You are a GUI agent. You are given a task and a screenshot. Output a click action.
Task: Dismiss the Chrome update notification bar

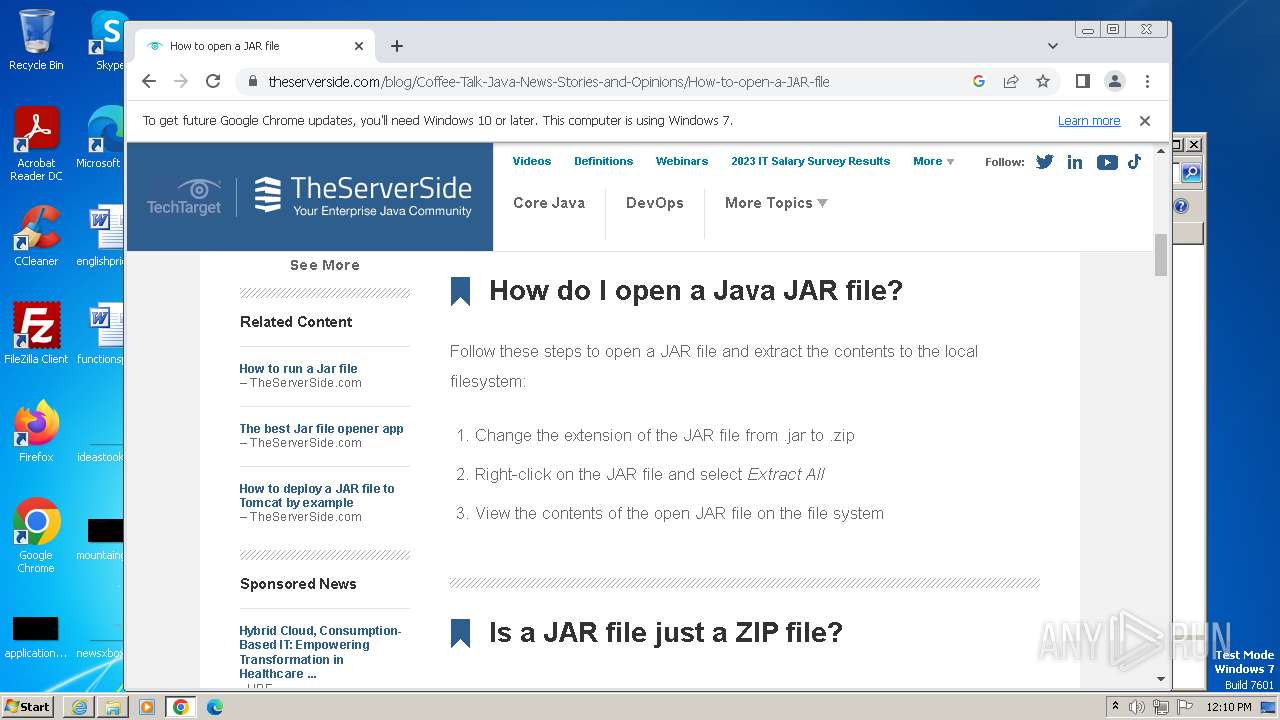[1145, 121]
